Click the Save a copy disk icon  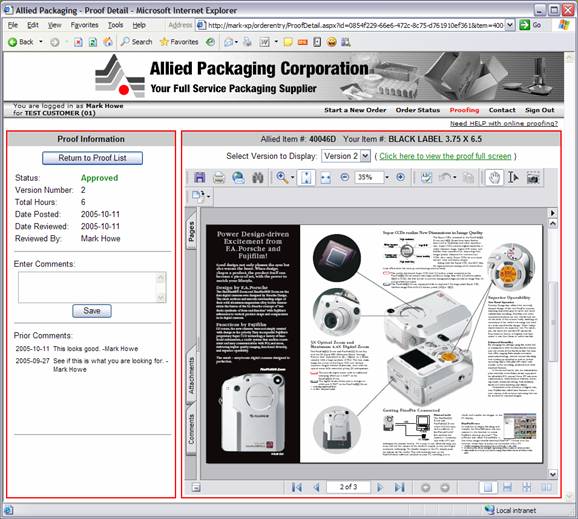(x=199, y=178)
